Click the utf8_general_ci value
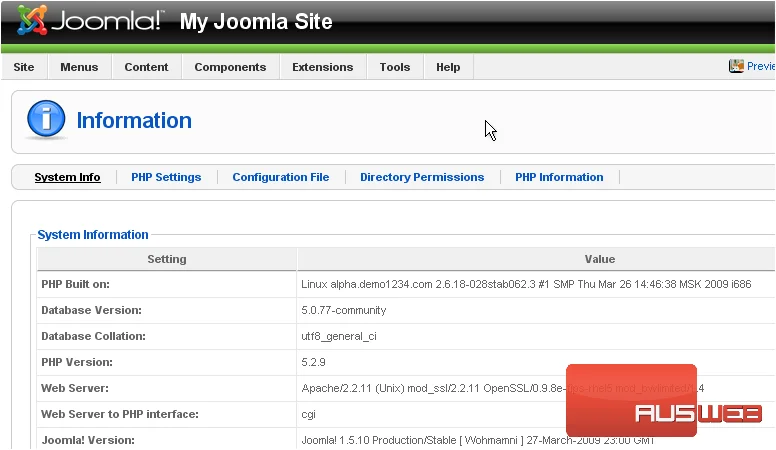Viewport: 776px width, 450px height. click(339, 337)
